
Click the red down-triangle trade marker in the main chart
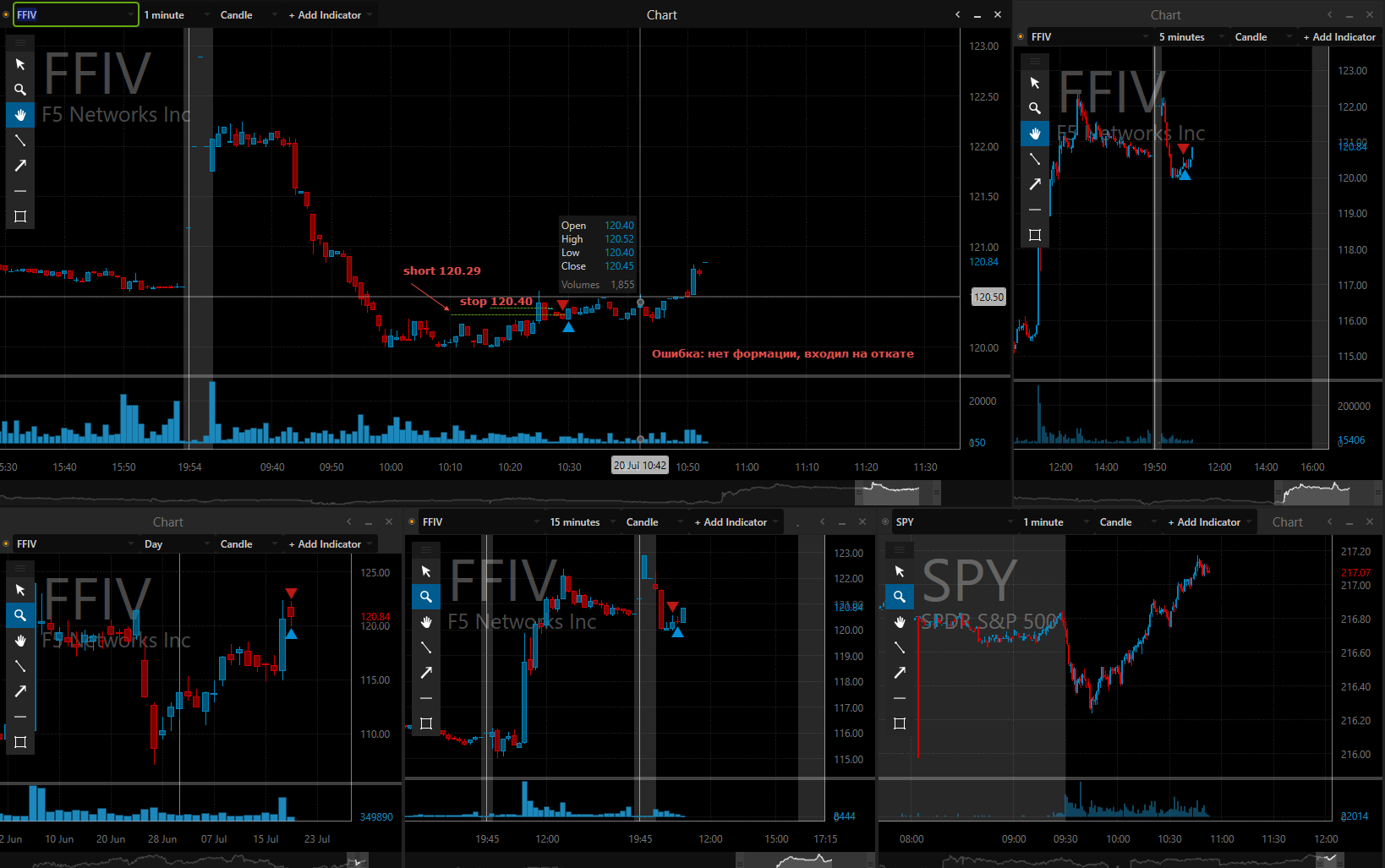[x=563, y=305]
